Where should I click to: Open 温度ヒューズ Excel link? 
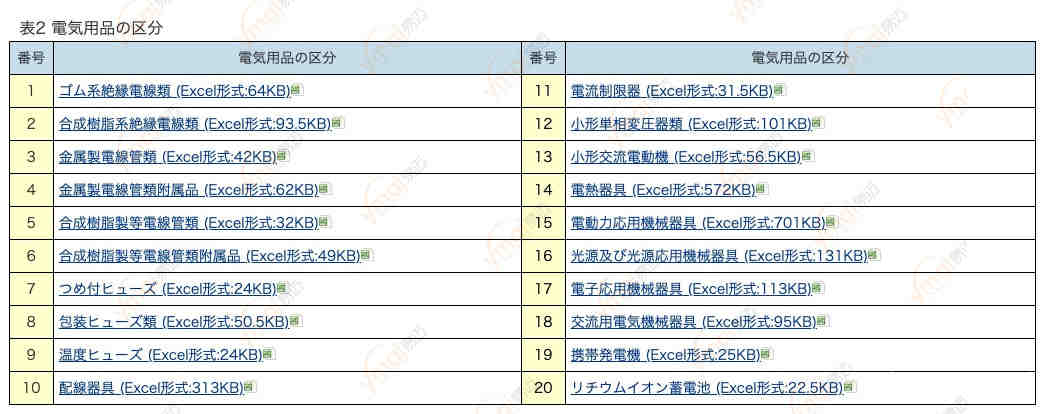click(160, 354)
